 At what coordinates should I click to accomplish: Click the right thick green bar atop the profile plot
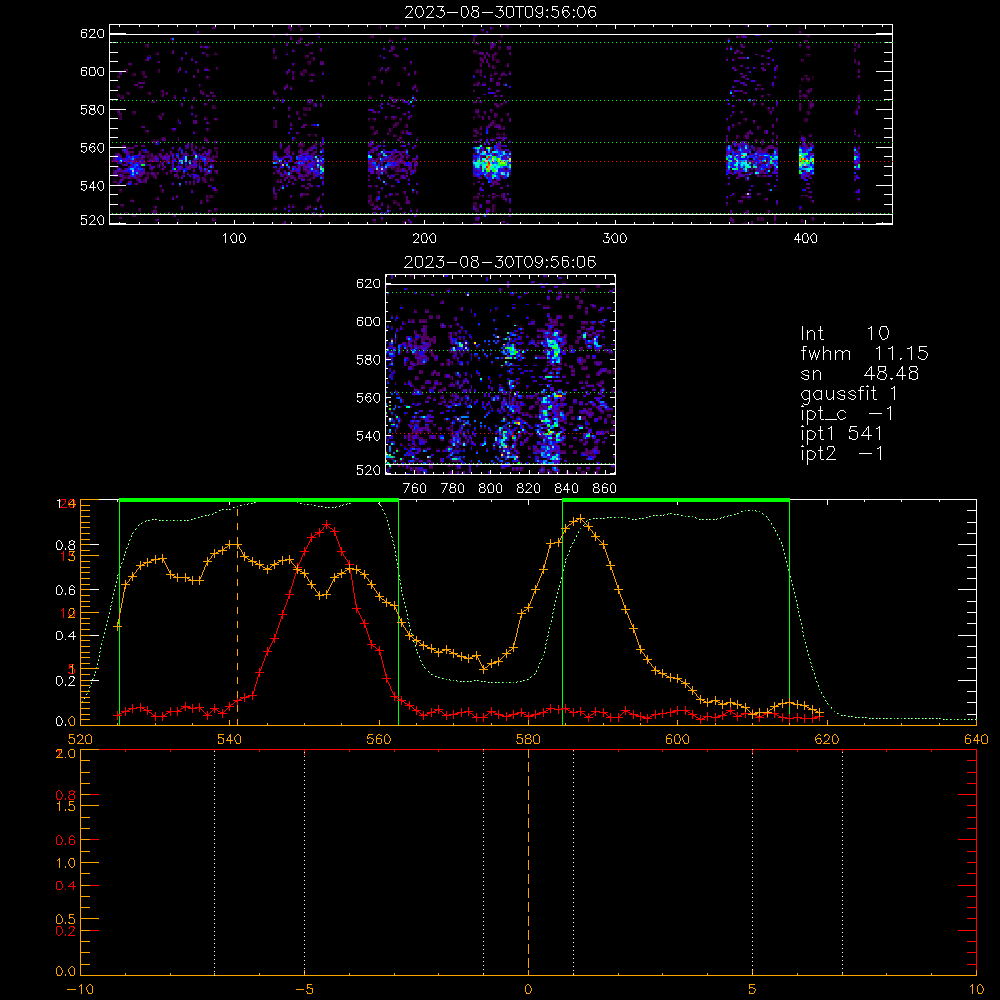coord(676,500)
